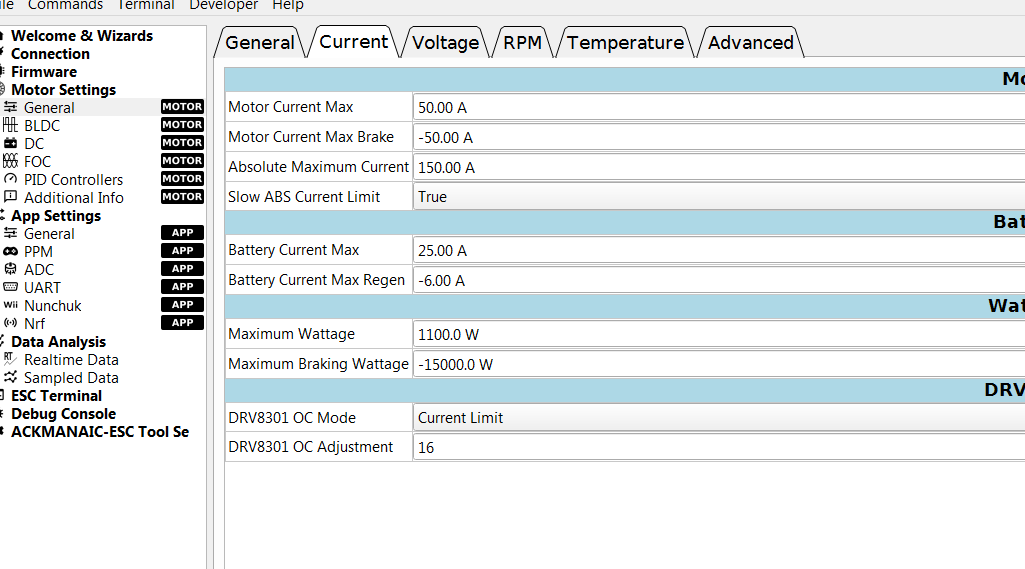
Task: Open the Realtime Data page
Action: point(70,360)
